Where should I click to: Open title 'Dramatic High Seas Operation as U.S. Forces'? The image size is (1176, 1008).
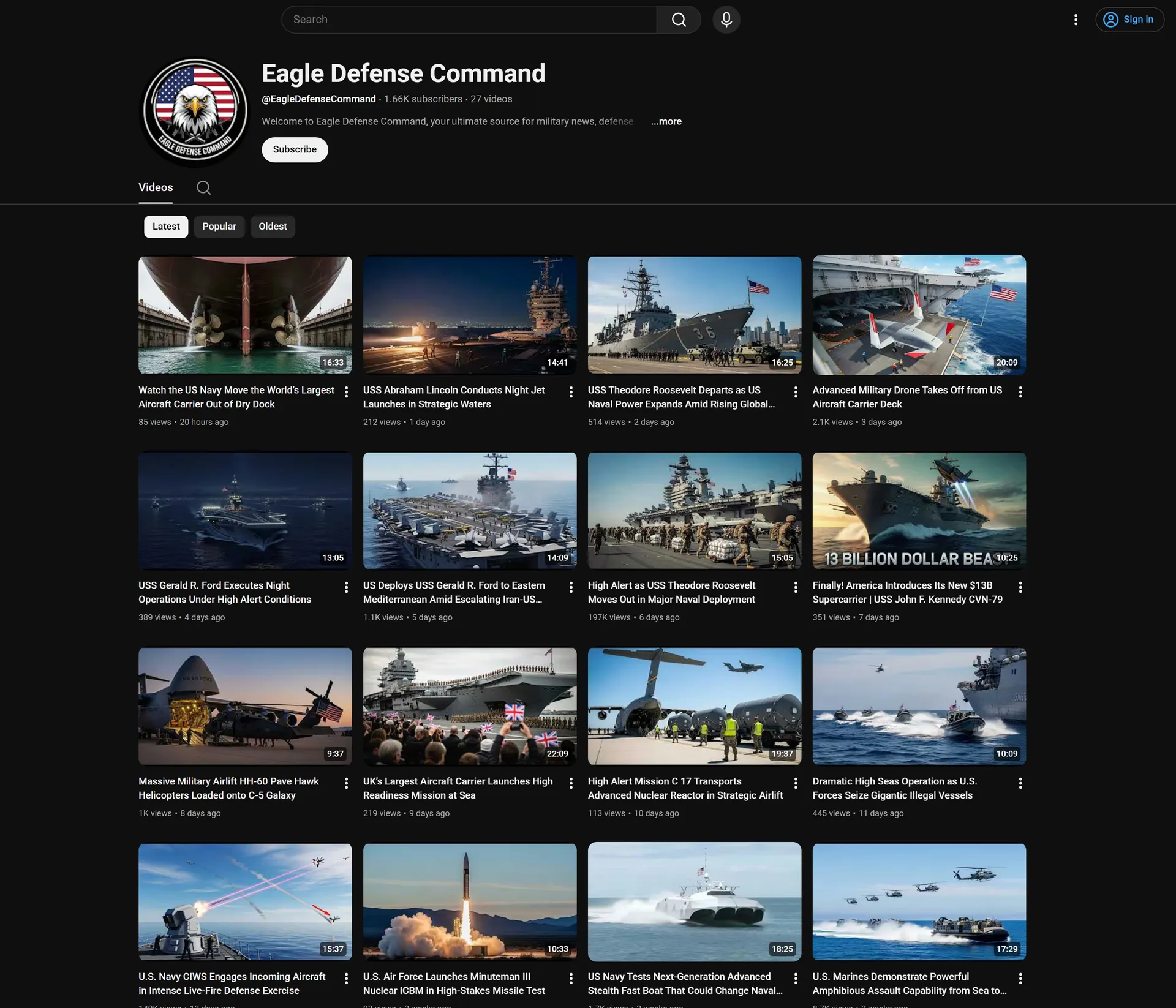click(x=894, y=788)
